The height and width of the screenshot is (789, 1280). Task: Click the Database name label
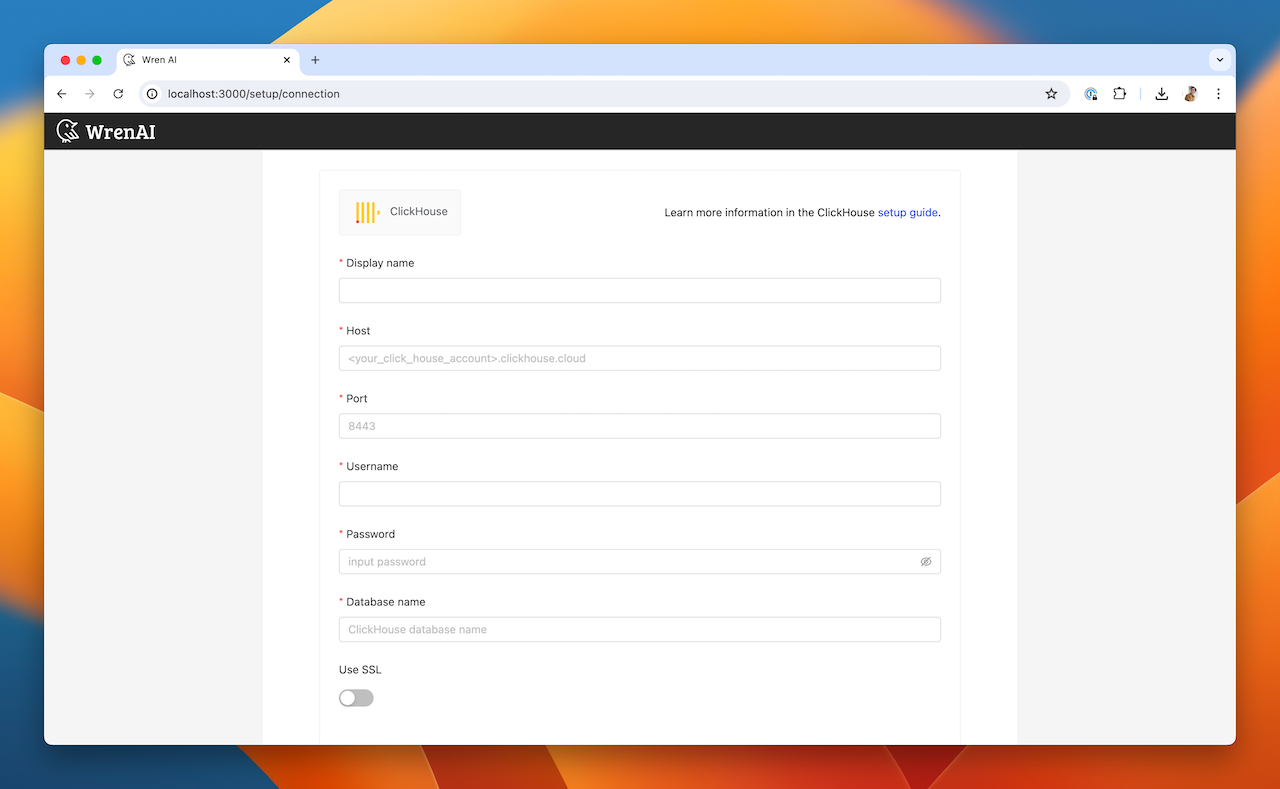[x=386, y=602]
